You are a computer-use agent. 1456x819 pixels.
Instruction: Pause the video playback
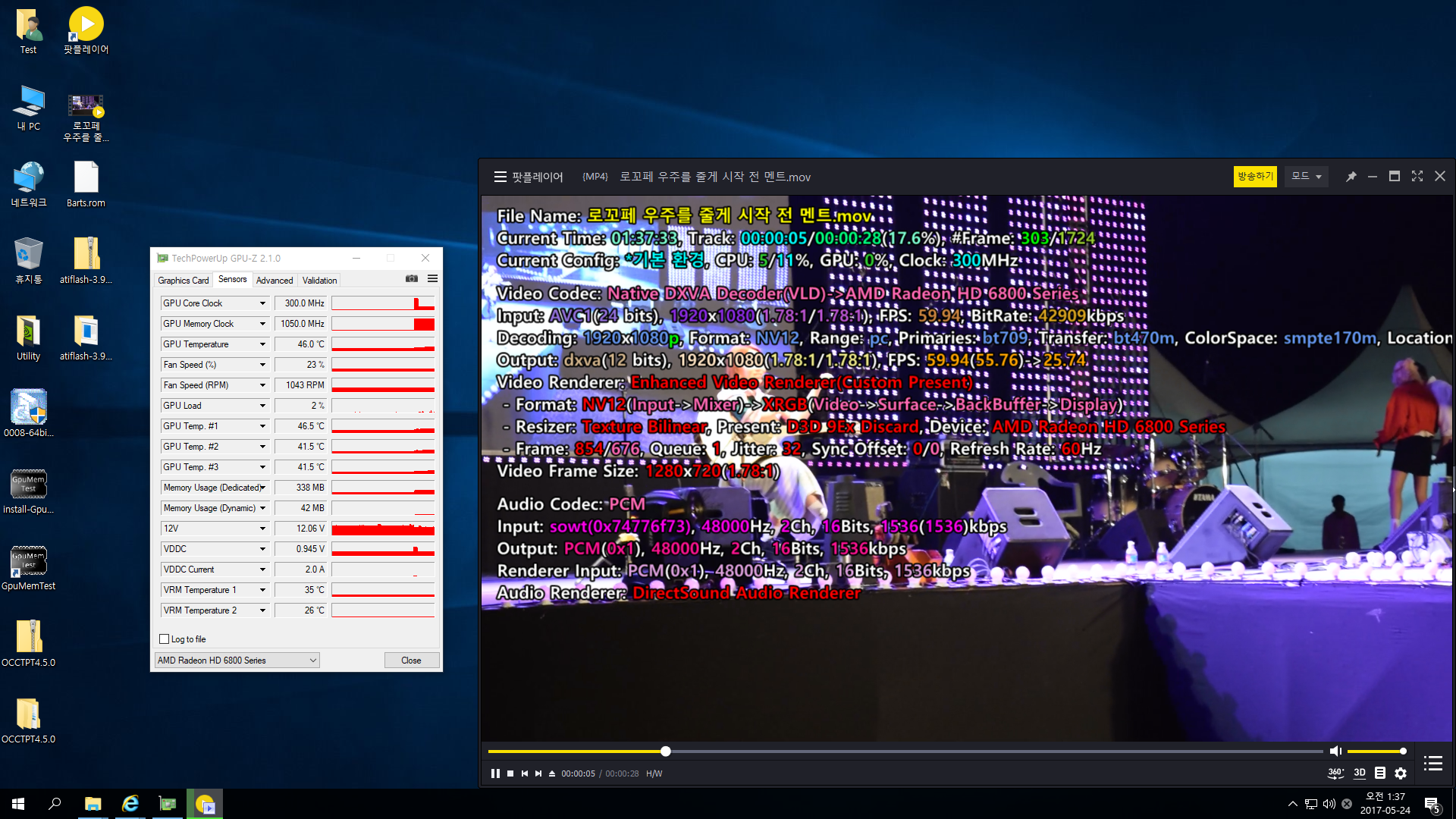coord(495,773)
